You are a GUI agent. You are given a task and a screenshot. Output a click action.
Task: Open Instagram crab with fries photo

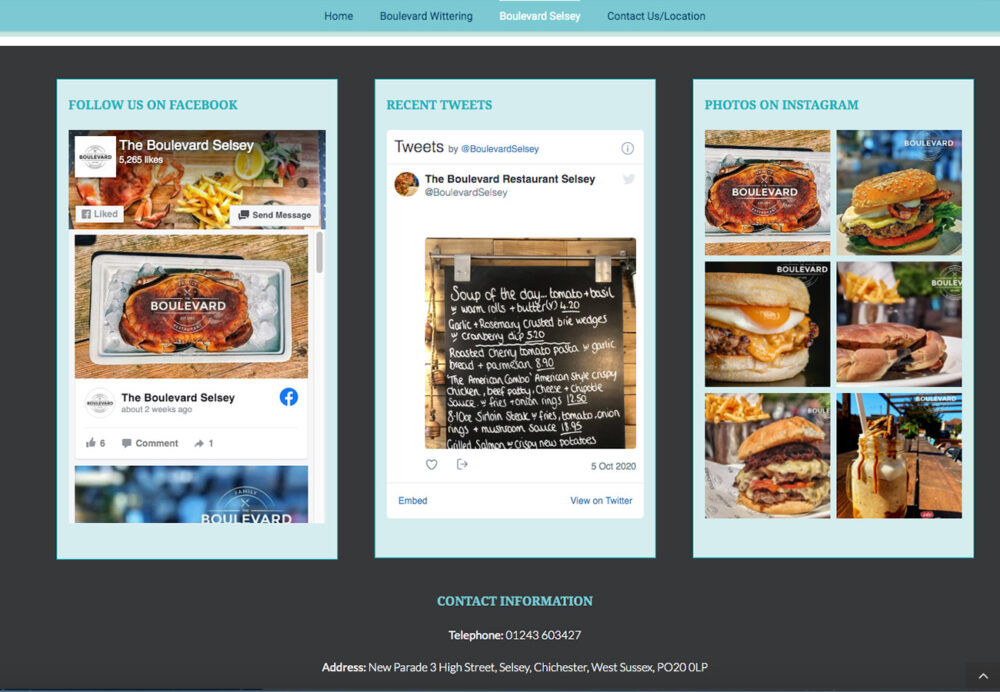899,324
